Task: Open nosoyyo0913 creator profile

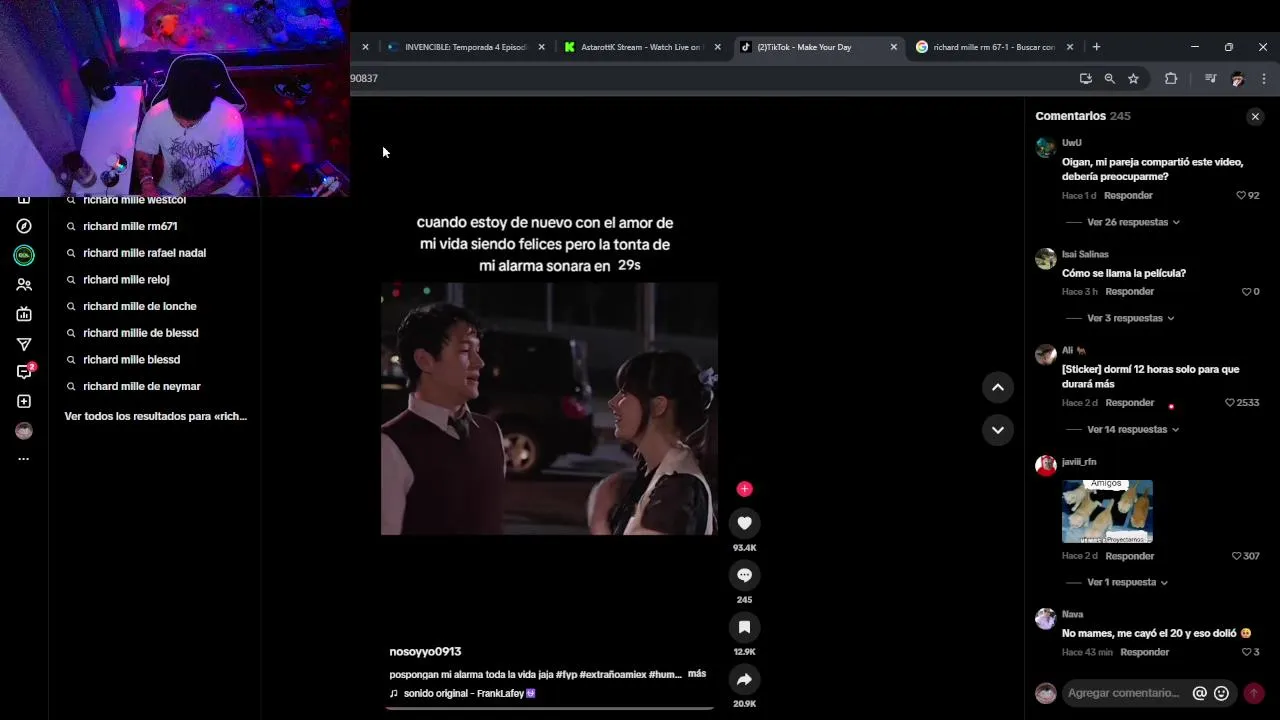Action: point(425,652)
